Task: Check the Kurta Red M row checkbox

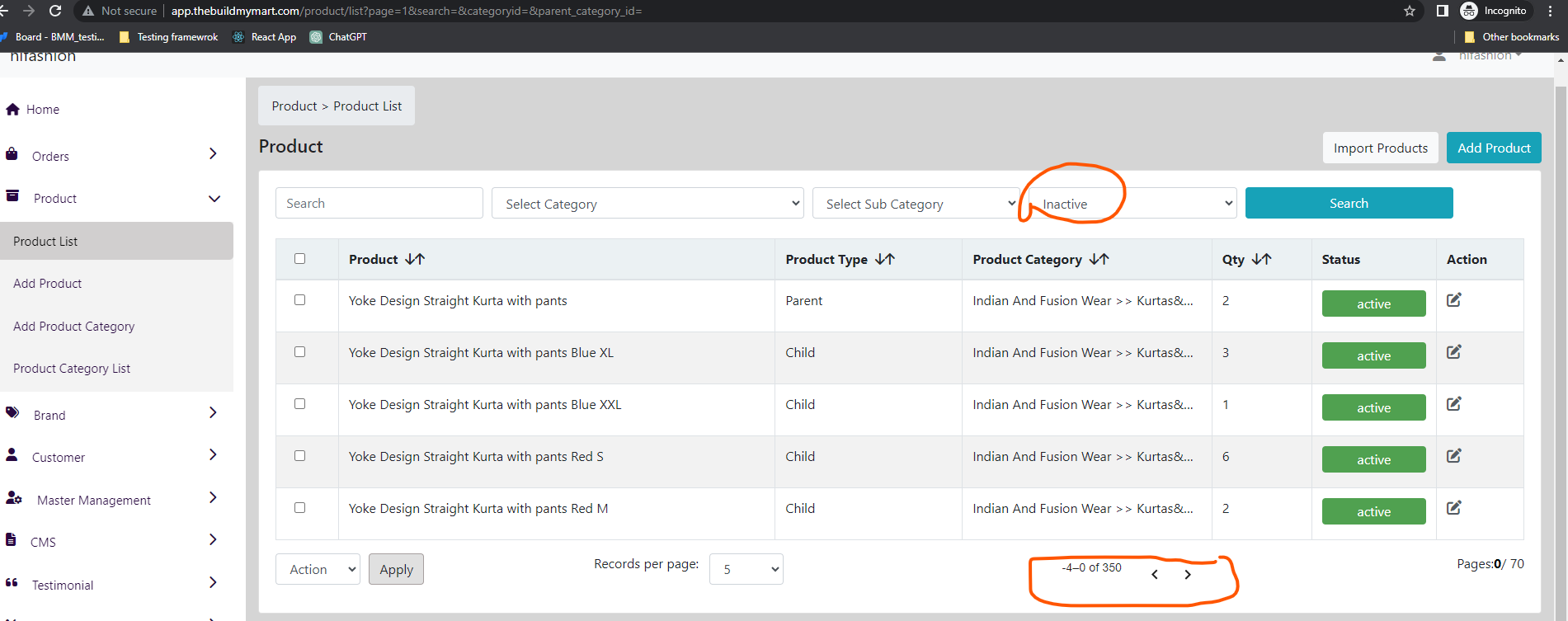Action: (299, 507)
